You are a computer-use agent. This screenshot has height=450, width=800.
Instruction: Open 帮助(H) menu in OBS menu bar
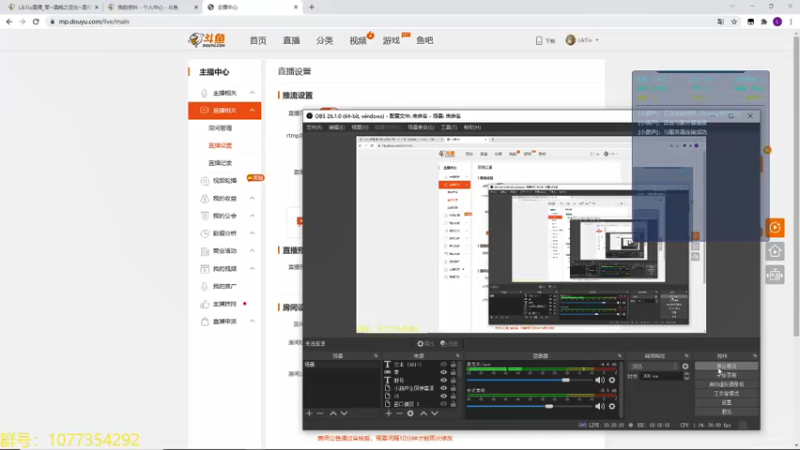472,127
